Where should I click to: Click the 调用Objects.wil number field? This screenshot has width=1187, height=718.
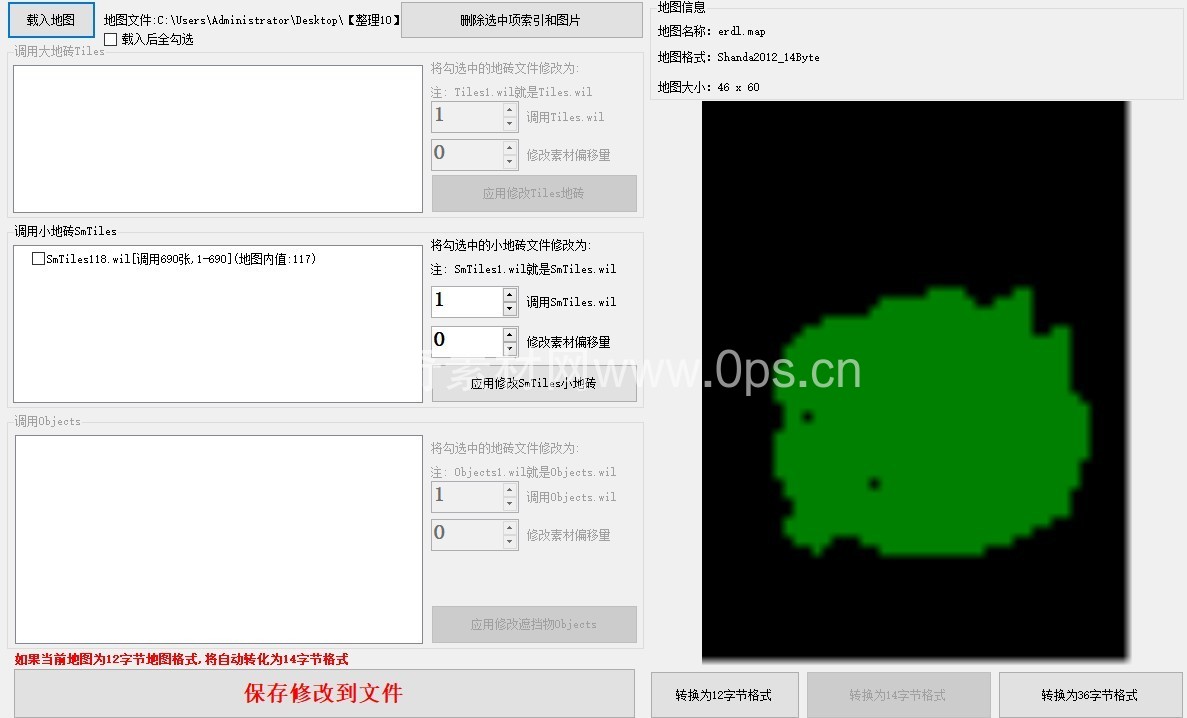point(467,497)
